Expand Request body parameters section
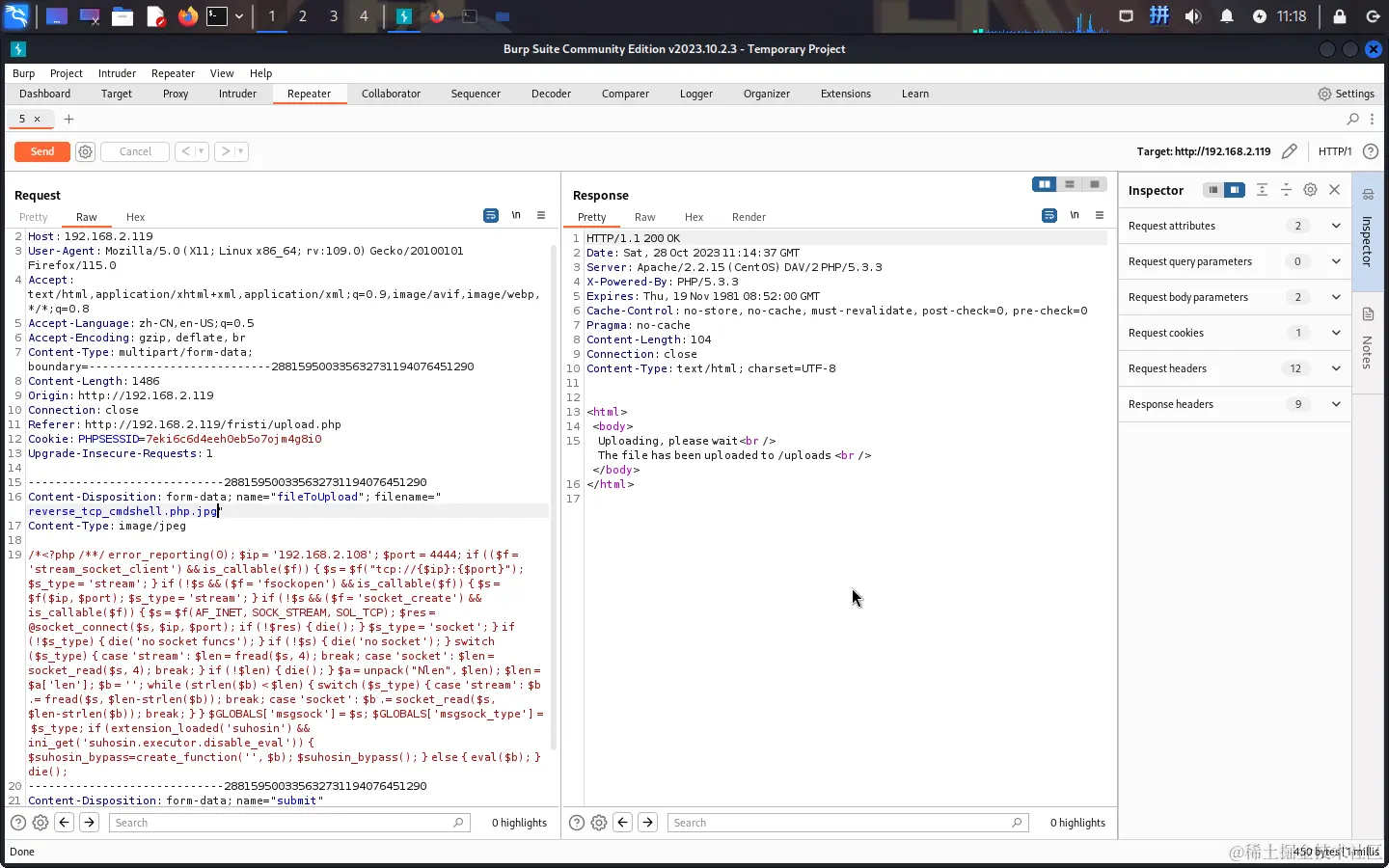 (x=1235, y=297)
